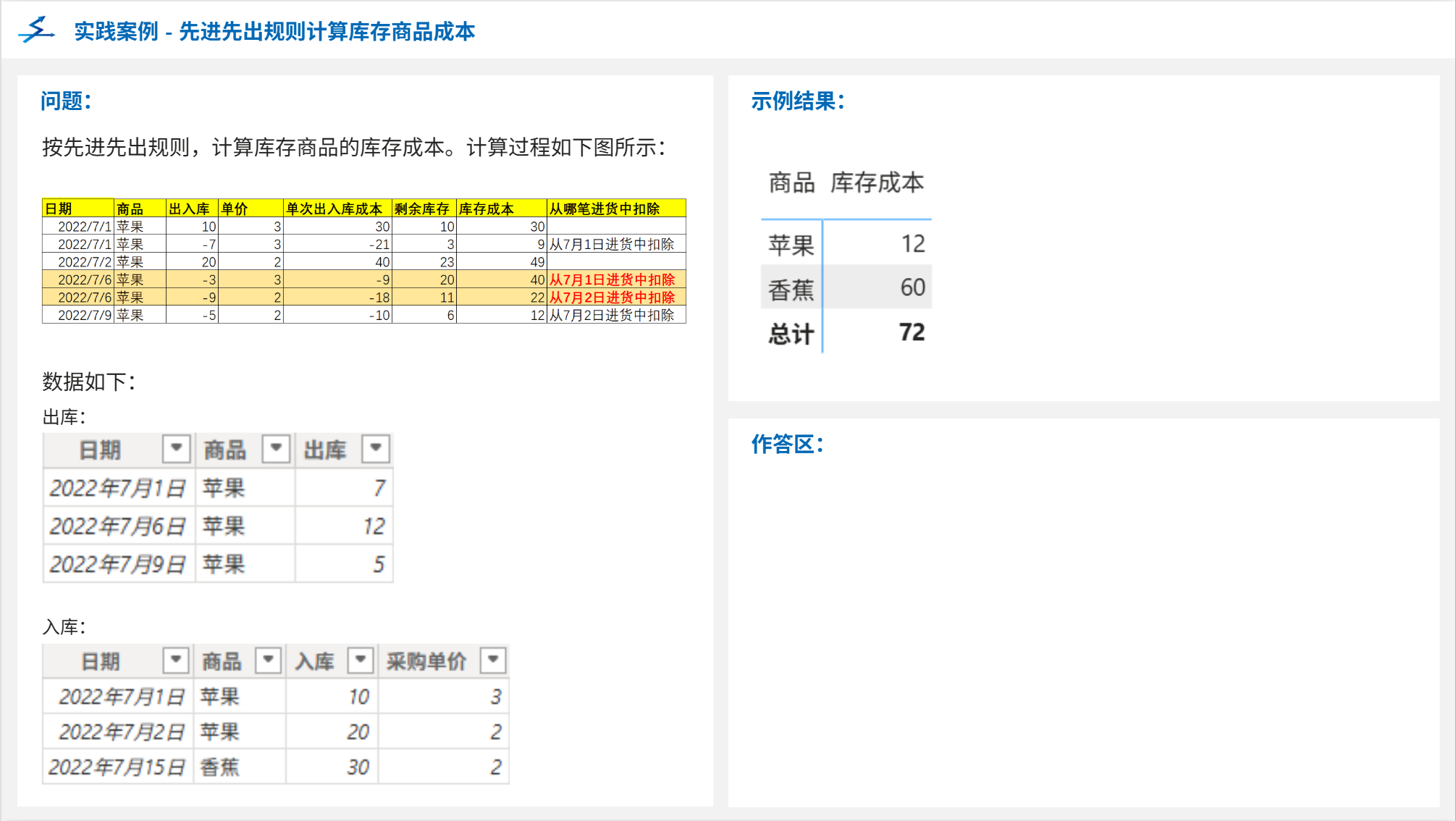
Task: Open 日期 filter dropdown in 入库 table
Action: (x=175, y=660)
